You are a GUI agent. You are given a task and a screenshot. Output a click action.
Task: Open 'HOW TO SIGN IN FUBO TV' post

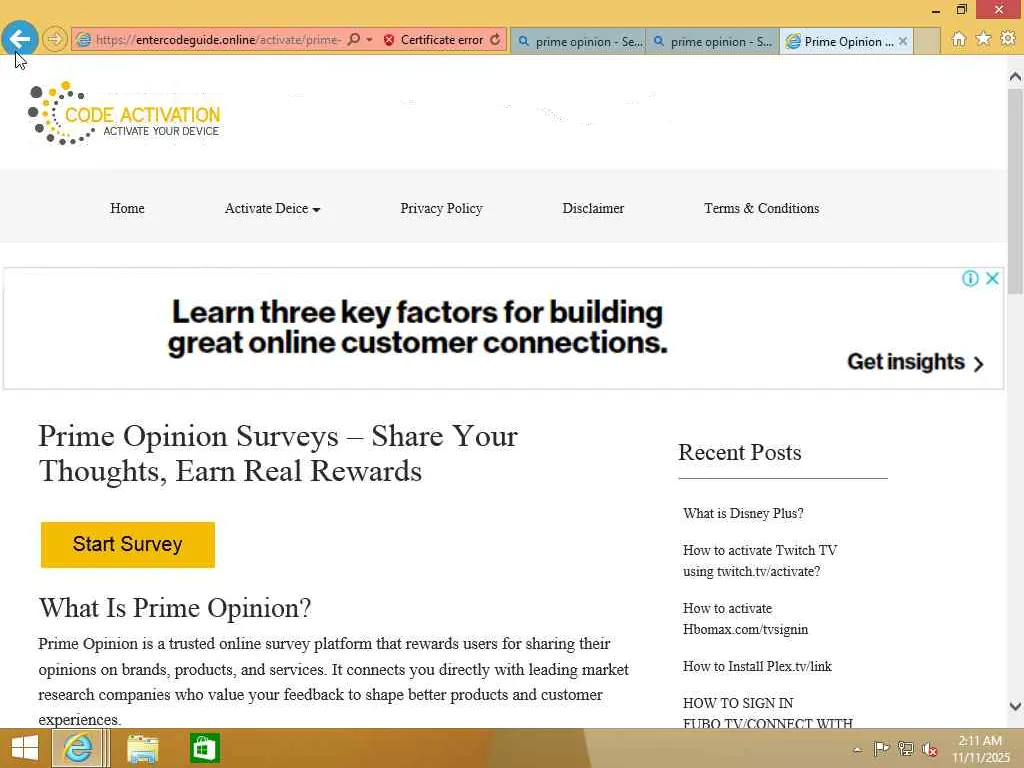(x=768, y=713)
